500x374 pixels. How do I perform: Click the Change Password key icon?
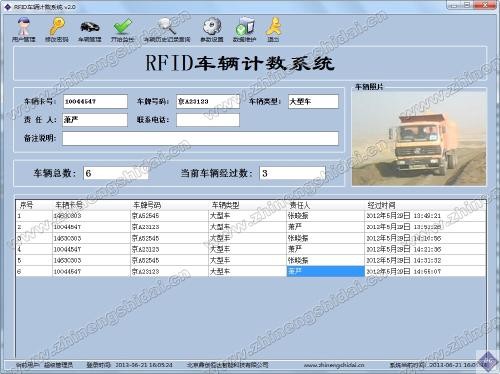point(57,29)
